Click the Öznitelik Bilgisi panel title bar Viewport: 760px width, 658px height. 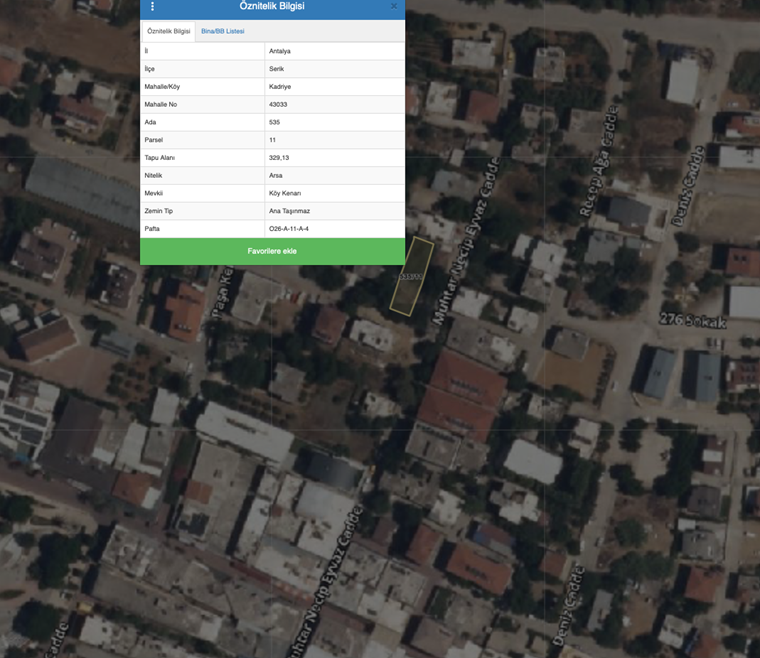(x=272, y=6)
